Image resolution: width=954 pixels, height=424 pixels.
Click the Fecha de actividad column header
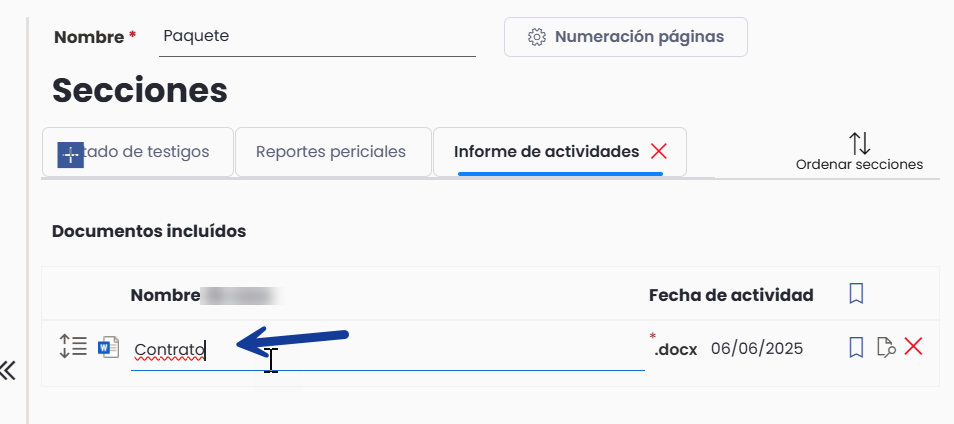click(x=731, y=295)
